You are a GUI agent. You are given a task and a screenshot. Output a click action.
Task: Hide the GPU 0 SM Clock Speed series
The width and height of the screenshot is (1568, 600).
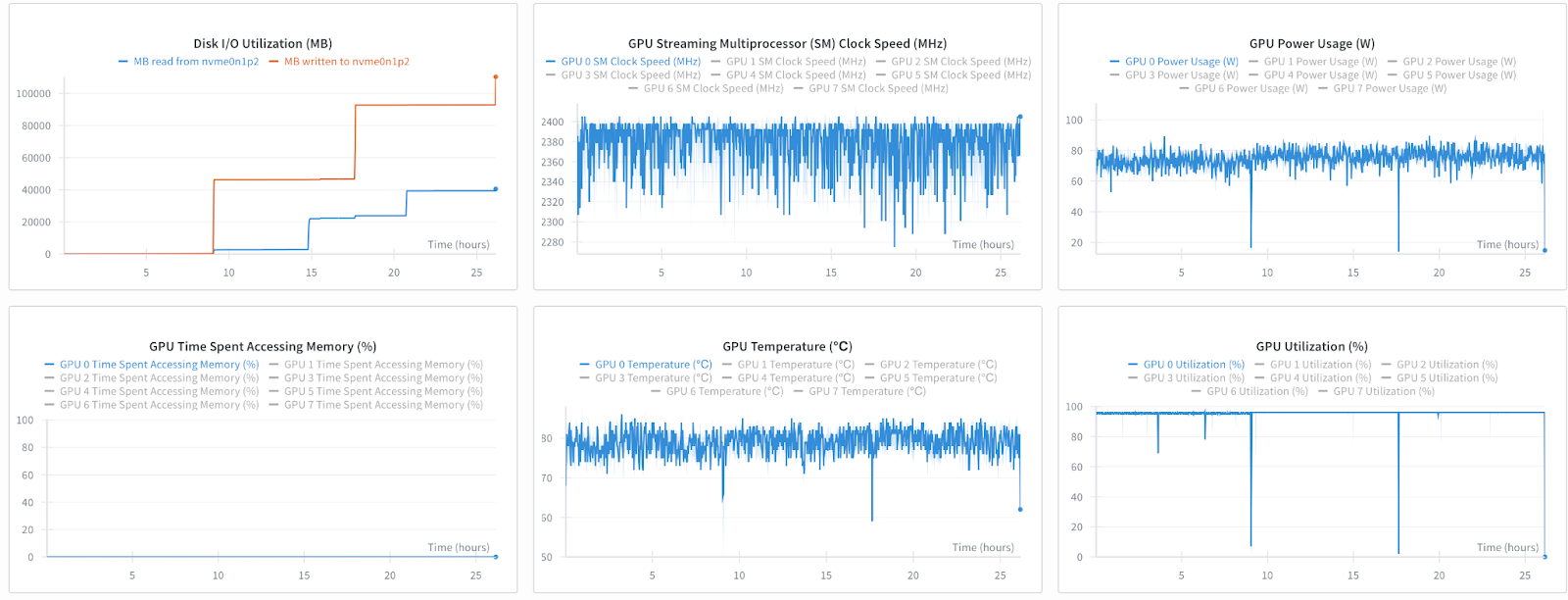(630, 62)
